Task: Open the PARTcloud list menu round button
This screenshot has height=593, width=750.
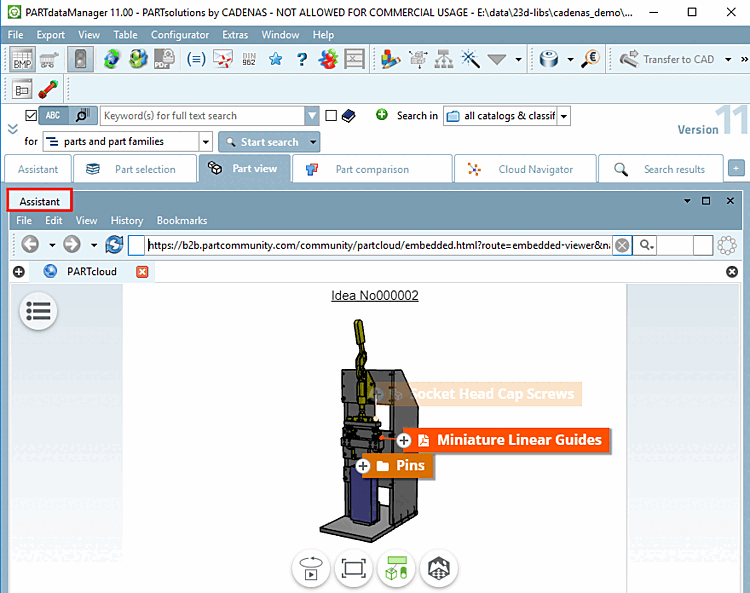Action: (x=39, y=311)
